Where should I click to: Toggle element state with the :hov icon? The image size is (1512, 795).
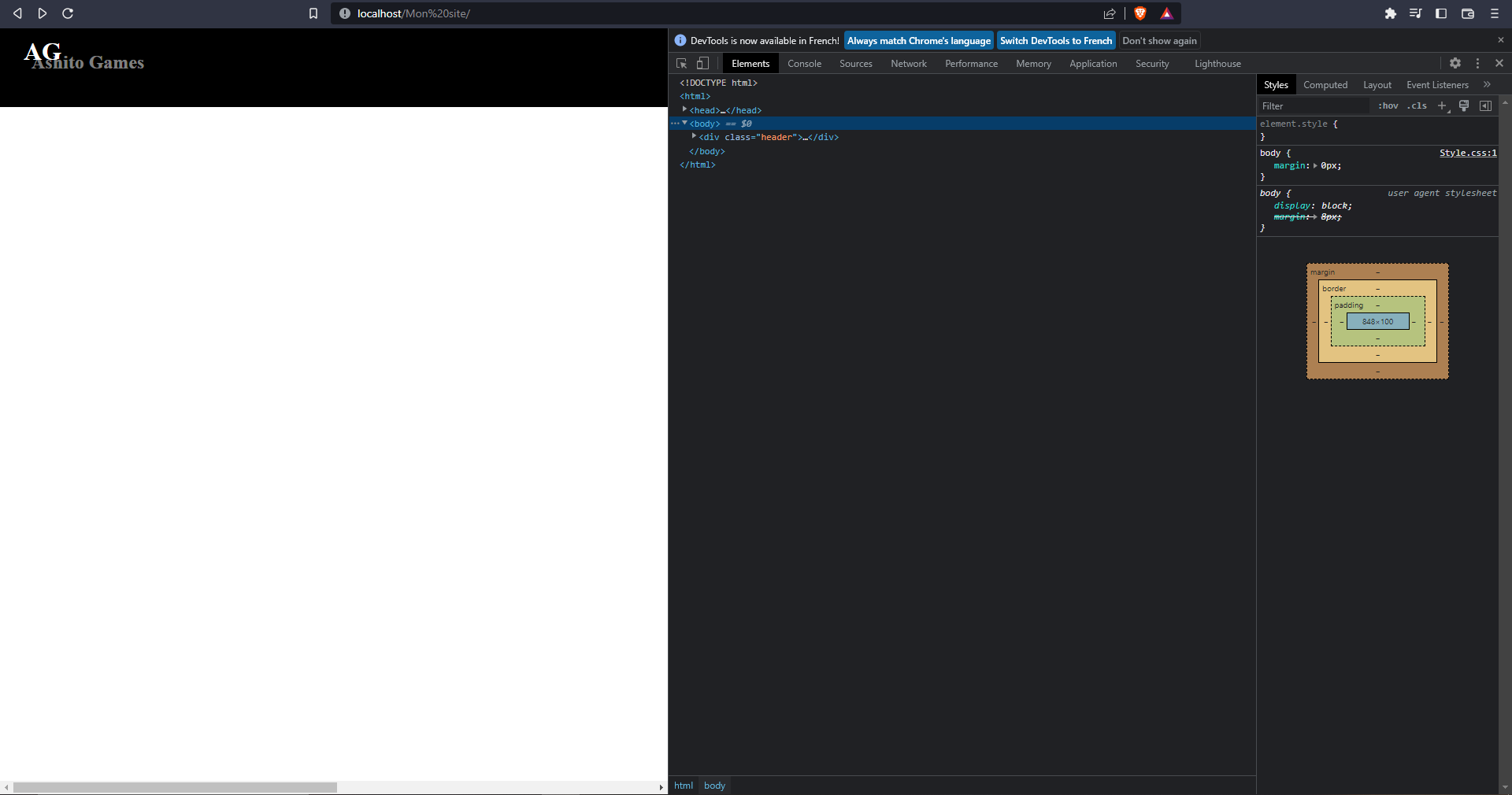tap(1388, 105)
